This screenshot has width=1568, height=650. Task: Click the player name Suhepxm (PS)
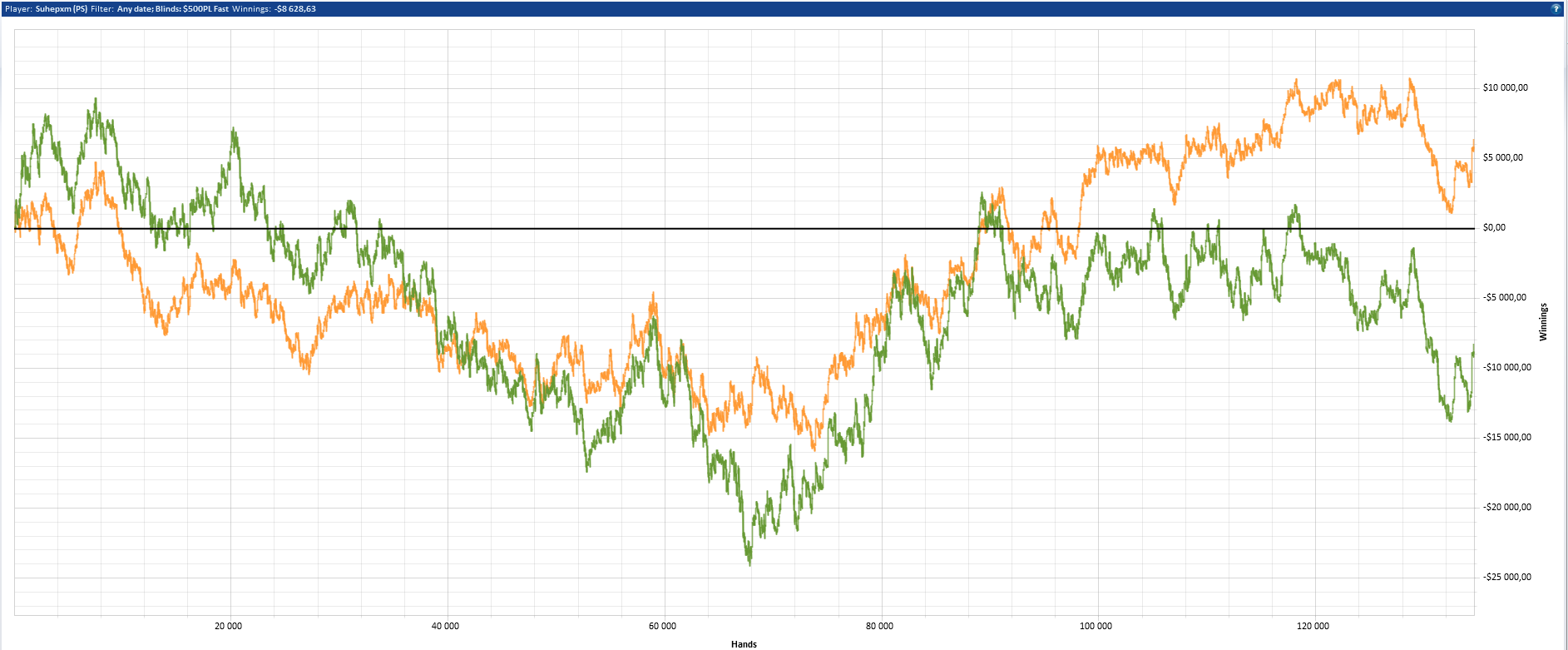[x=62, y=9]
